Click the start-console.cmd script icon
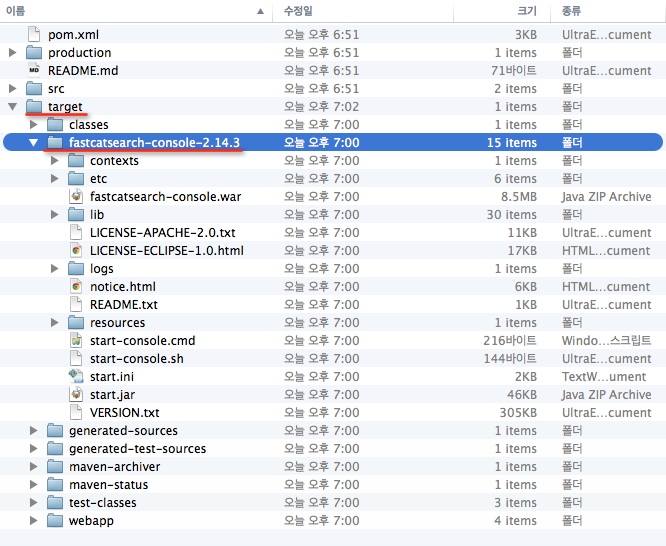The height and width of the screenshot is (546, 666). (x=76, y=340)
